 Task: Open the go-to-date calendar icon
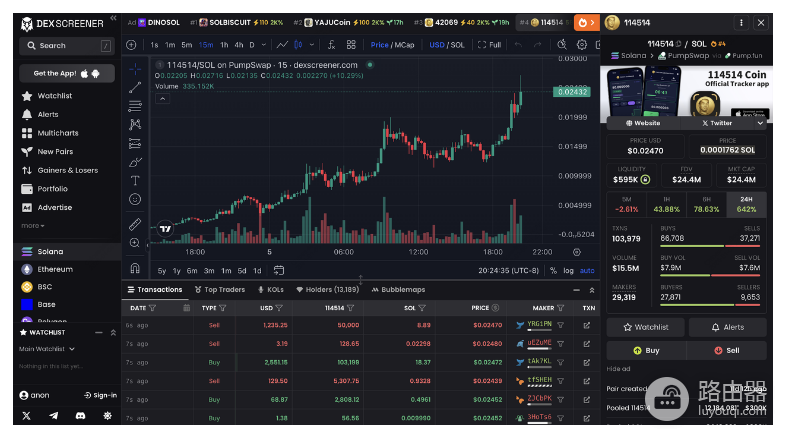279,270
